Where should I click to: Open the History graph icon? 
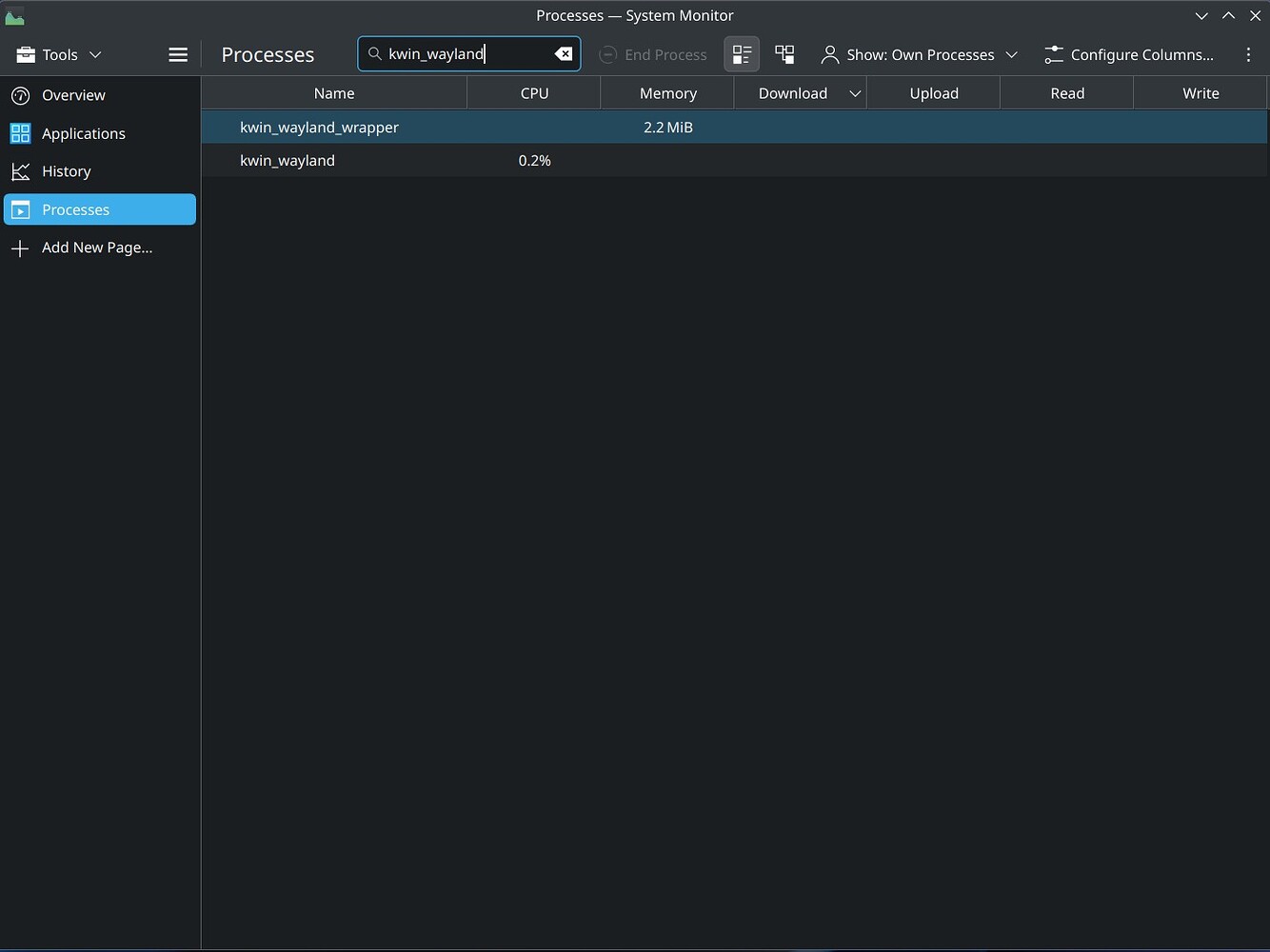pos(20,171)
